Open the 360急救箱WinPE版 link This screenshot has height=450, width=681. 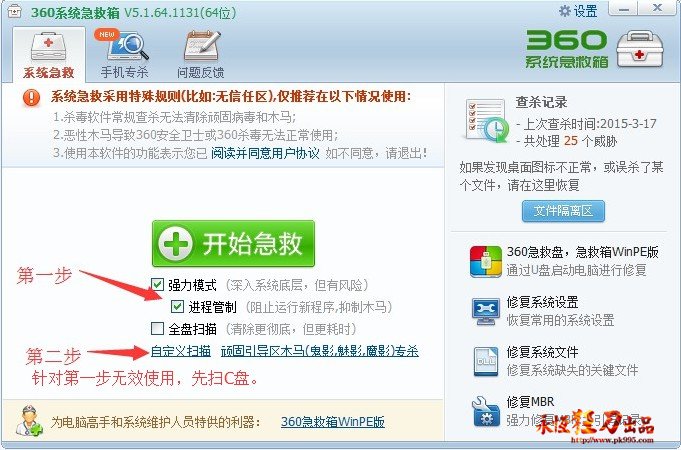coord(333,422)
